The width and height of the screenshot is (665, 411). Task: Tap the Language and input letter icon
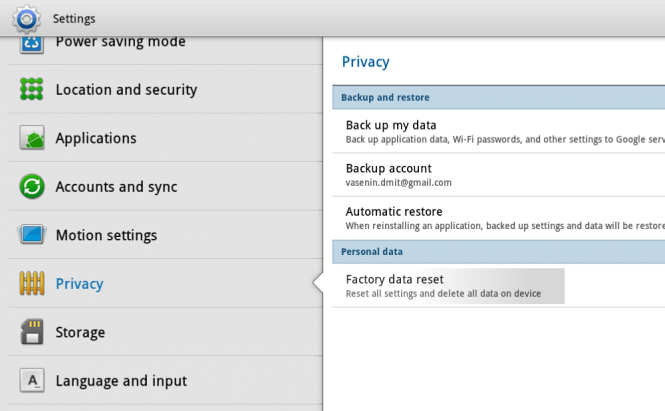tap(32, 380)
